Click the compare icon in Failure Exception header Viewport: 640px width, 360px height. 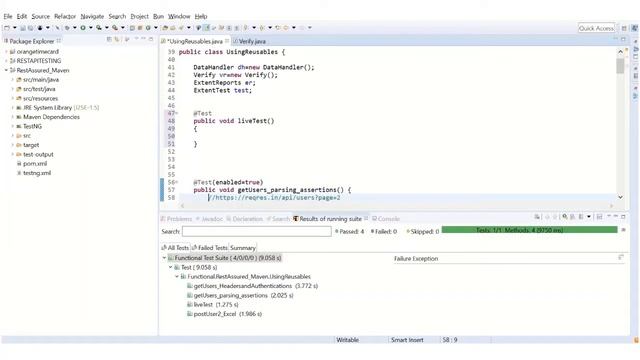click(x=621, y=257)
